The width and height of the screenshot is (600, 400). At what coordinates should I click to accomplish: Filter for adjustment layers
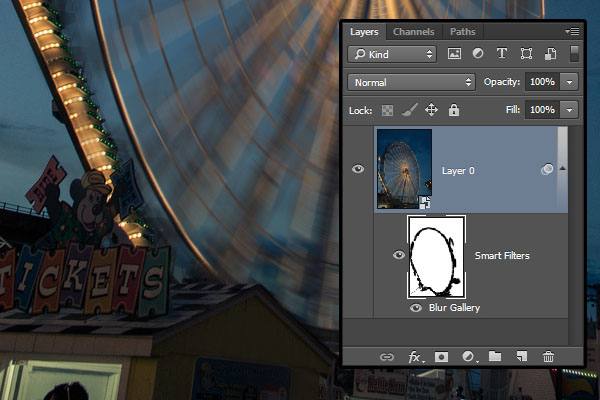click(x=478, y=53)
